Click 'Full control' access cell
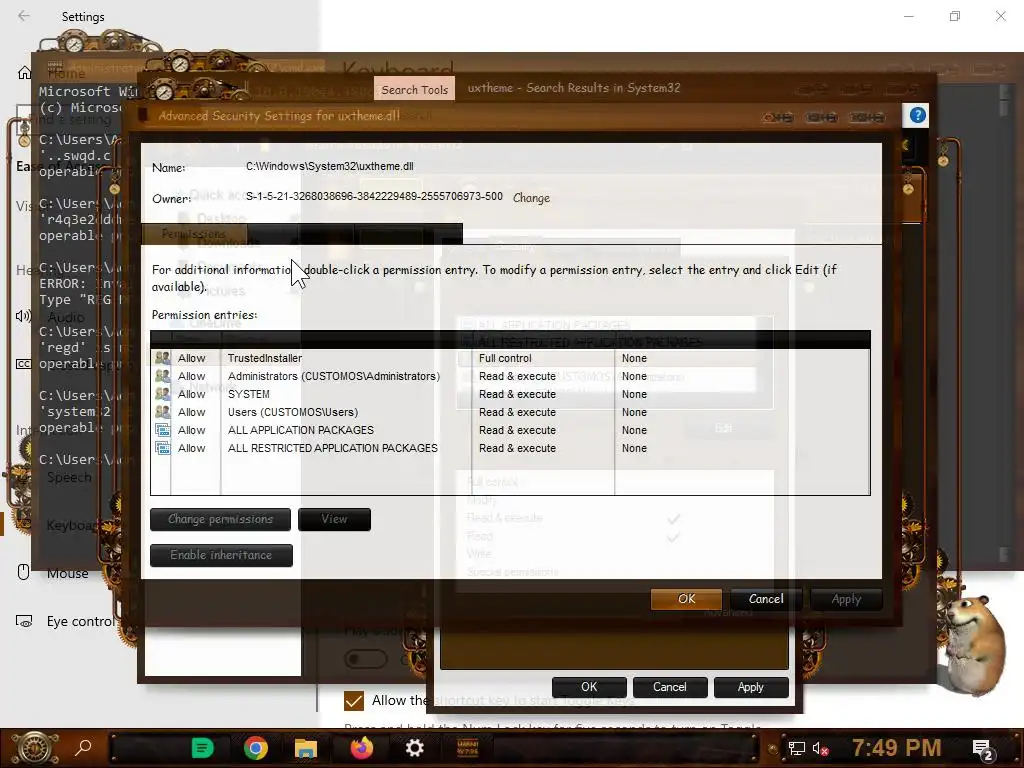Image resolution: width=1024 pixels, height=768 pixels. pos(505,358)
